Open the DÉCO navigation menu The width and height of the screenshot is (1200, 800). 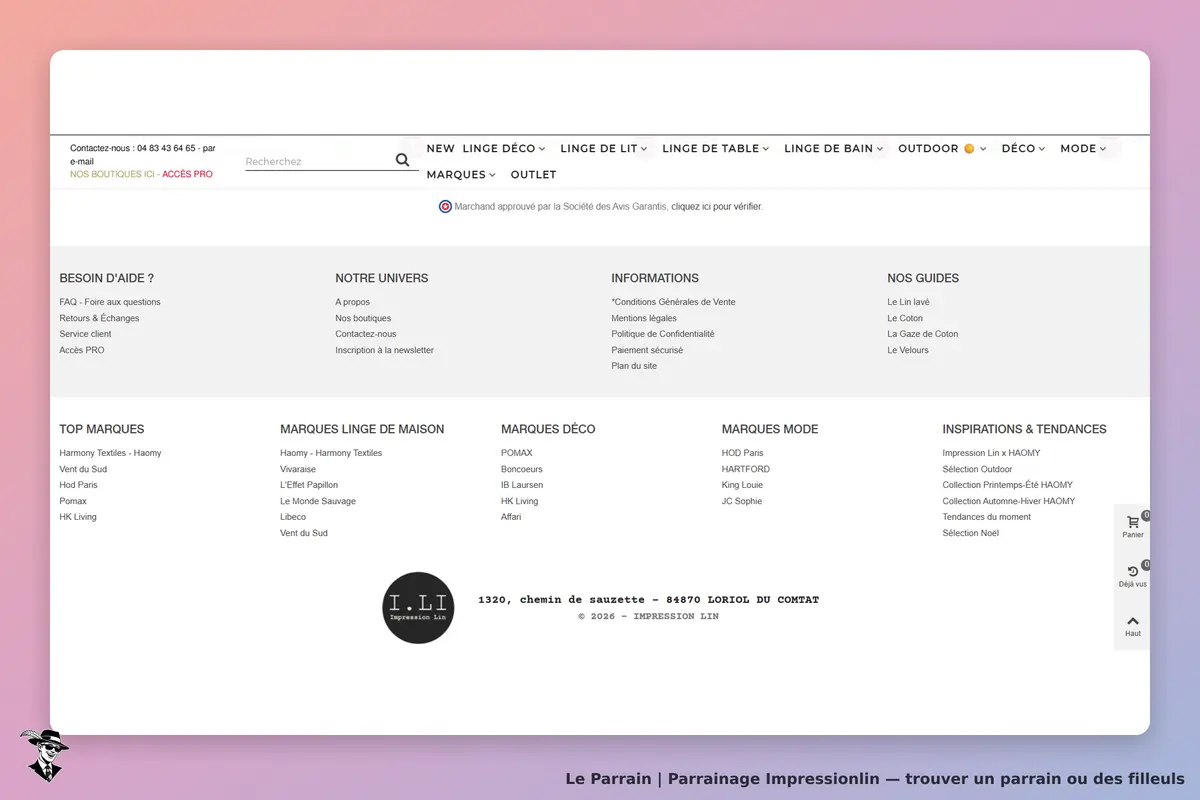pos(1023,149)
